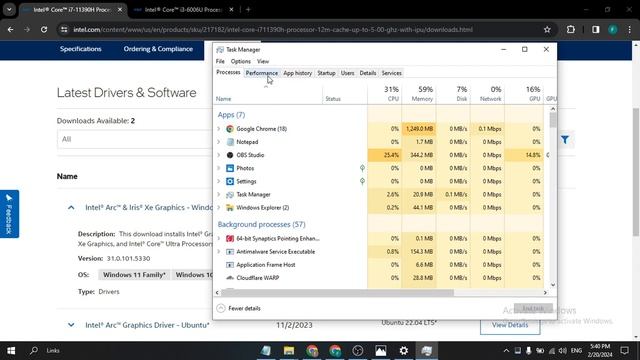640x360 pixels.
Task: Click Task Manager horizontal scrollbar thumb
Action: tap(337, 293)
